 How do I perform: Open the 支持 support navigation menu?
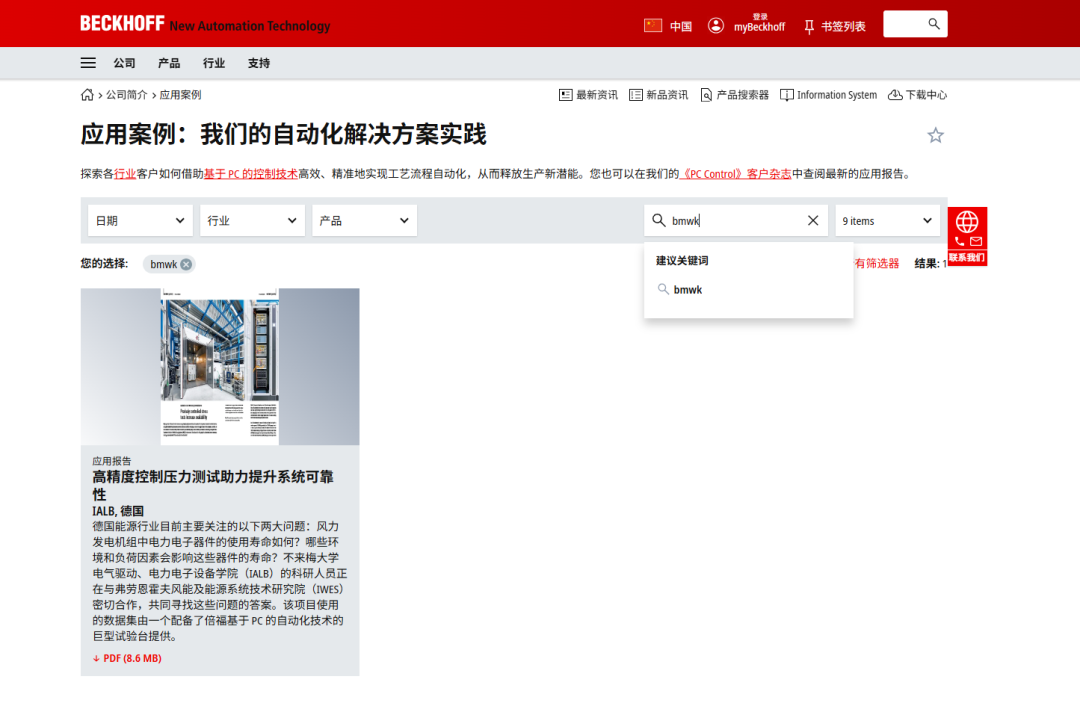[259, 63]
